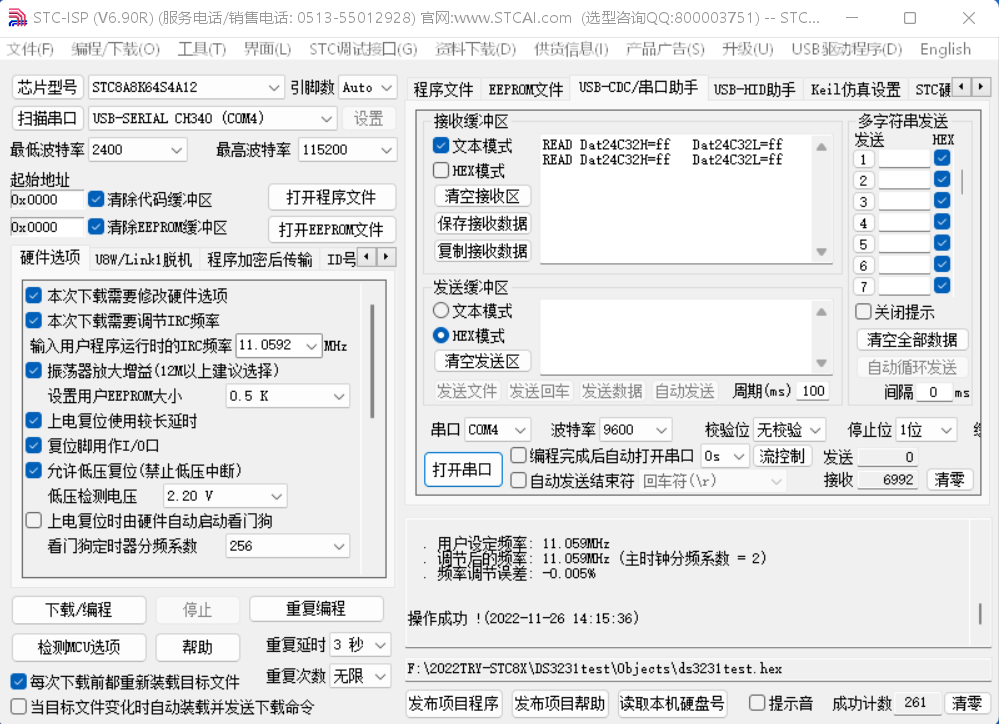Switch to EEPROM文件 tab

526,90
